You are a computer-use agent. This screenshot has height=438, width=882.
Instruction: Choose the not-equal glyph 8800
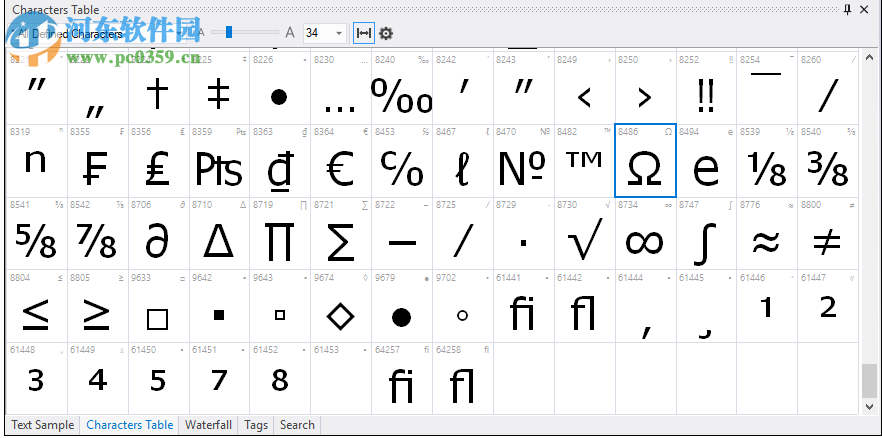point(828,233)
